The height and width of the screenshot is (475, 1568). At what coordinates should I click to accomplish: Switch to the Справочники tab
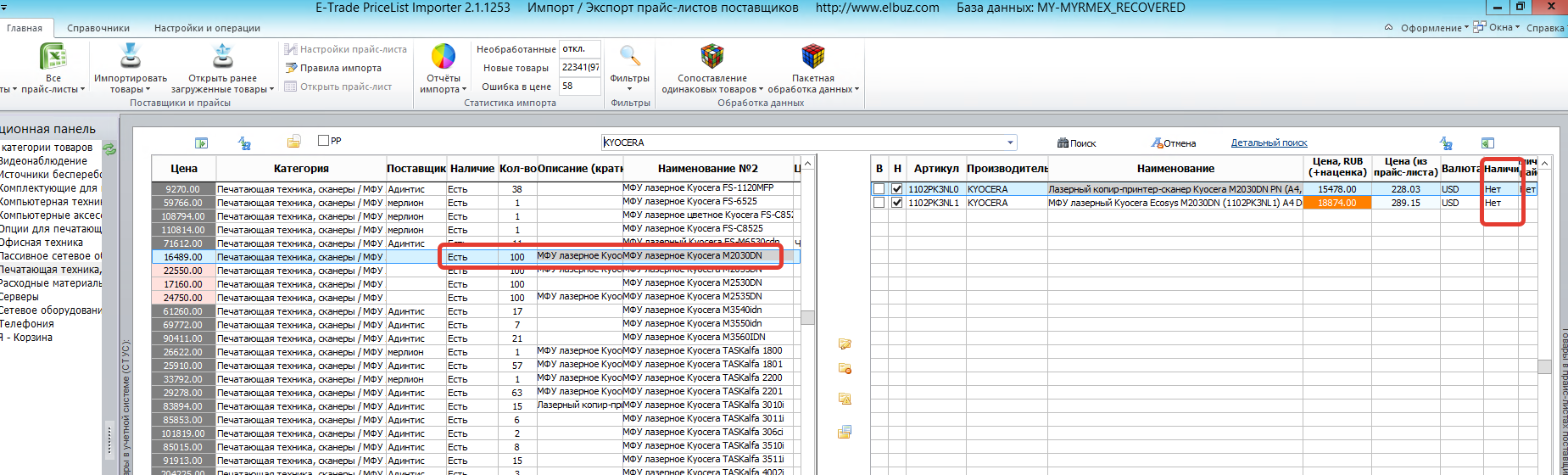98,28
